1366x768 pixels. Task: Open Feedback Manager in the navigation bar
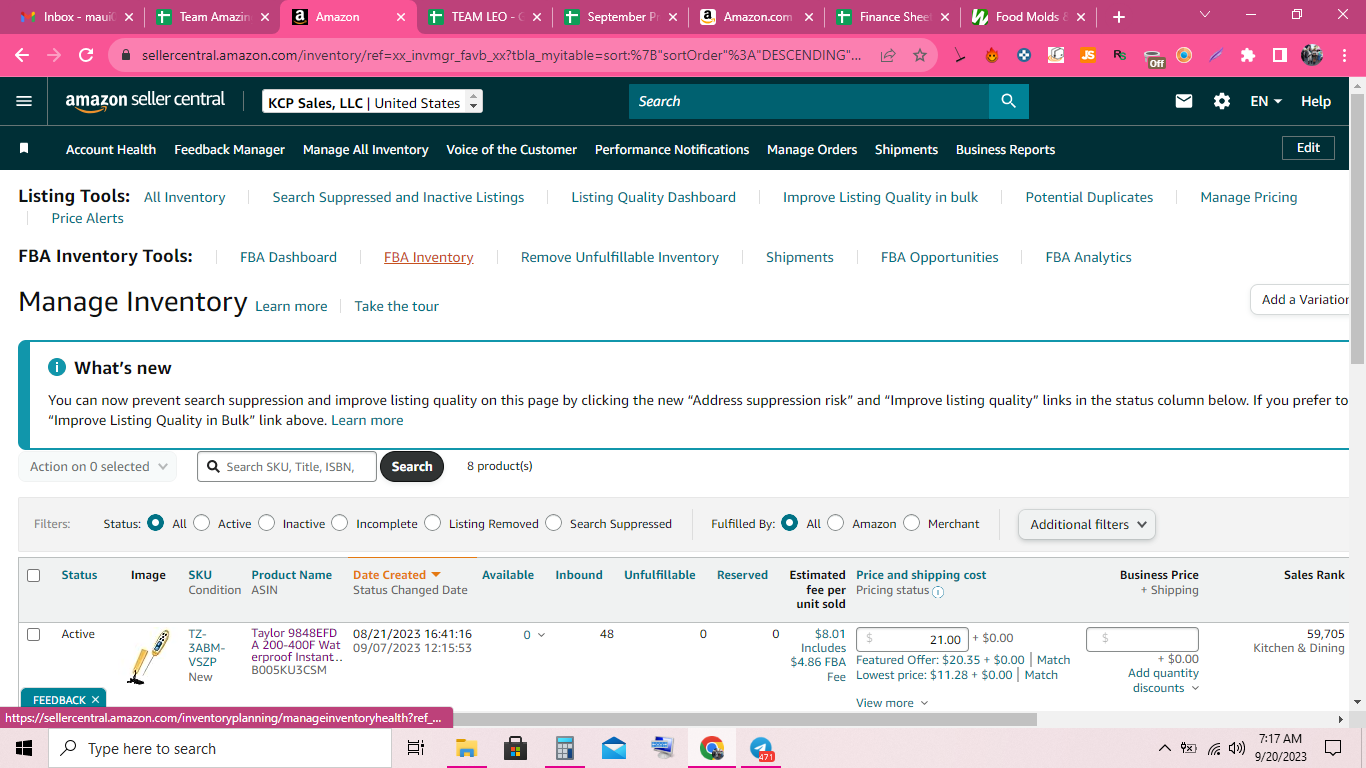click(230, 149)
